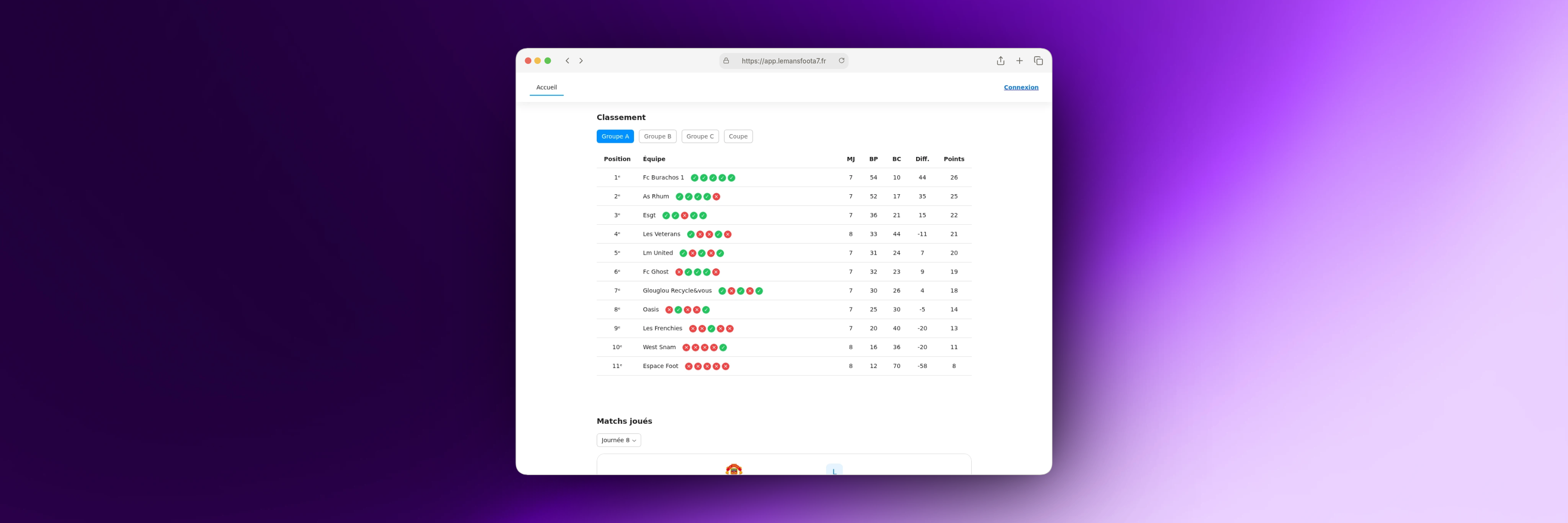Viewport: 1568px width, 523px height.
Task: Click the Points column header
Action: [x=953, y=159]
